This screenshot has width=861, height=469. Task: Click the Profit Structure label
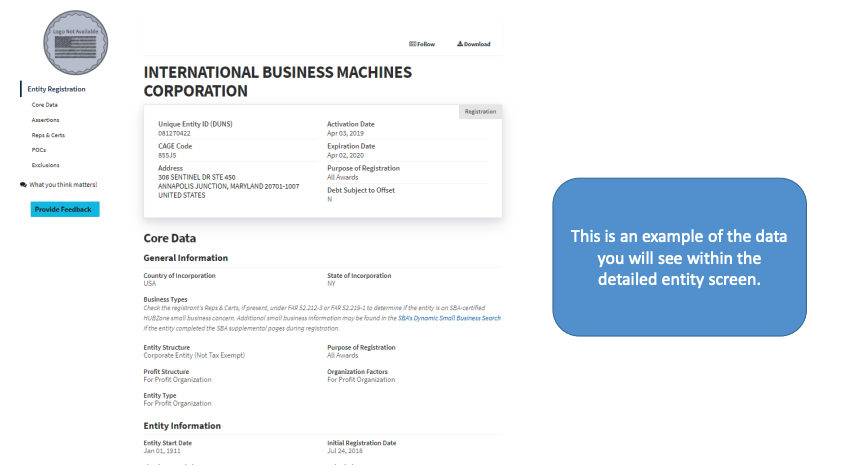click(x=166, y=372)
